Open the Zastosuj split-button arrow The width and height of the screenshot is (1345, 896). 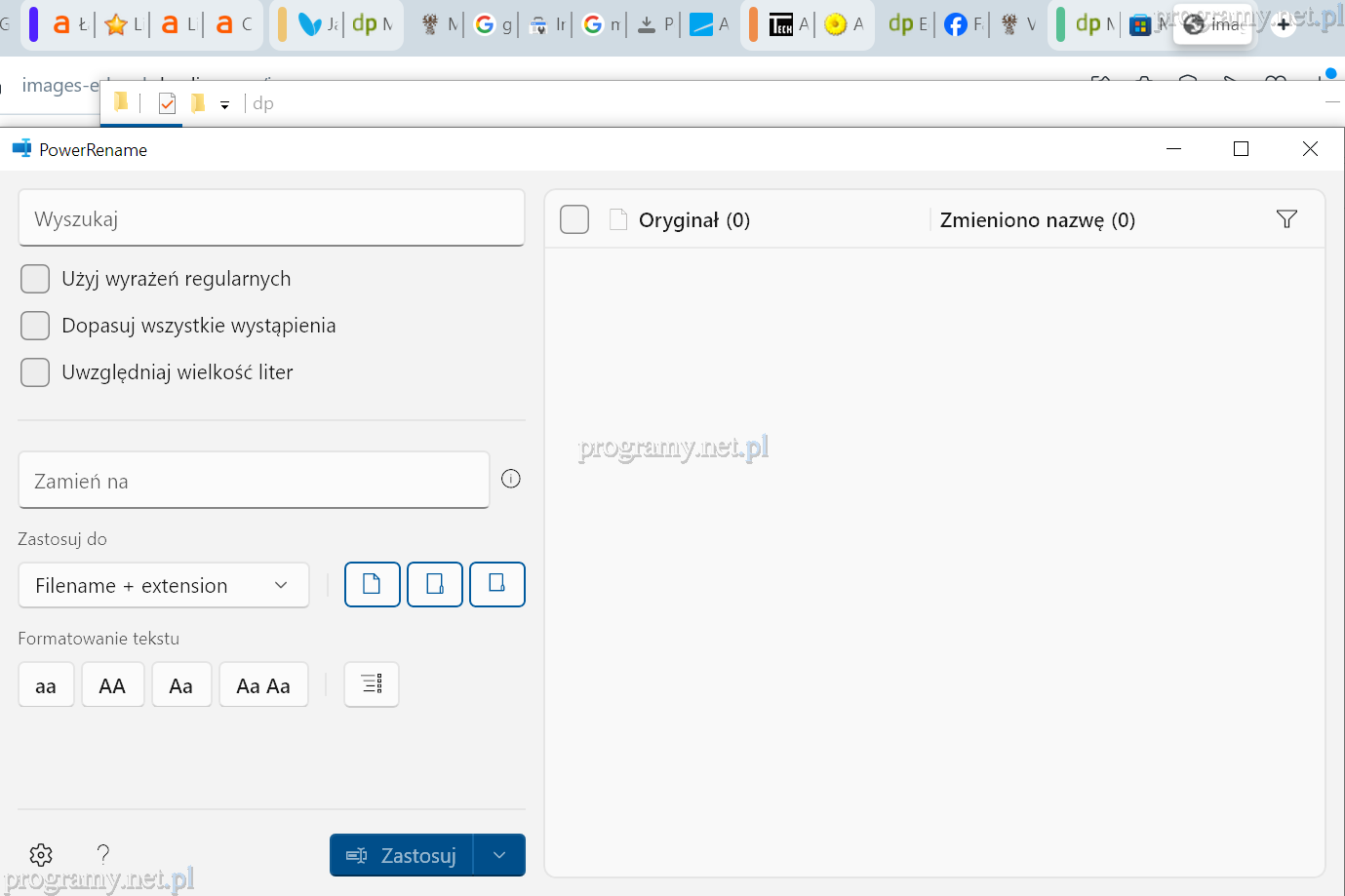(x=499, y=855)
